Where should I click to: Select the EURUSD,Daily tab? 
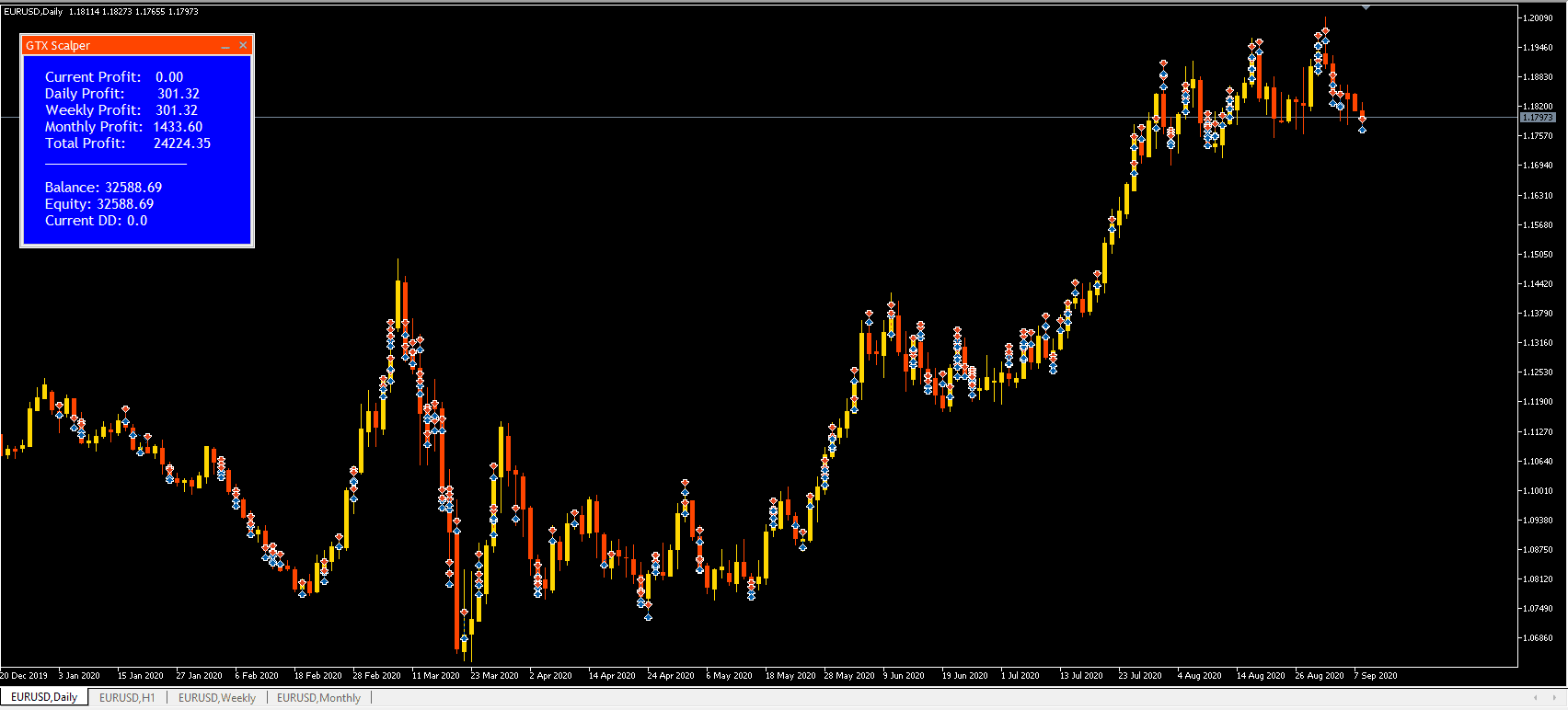pyautogui.click(x=44, y=697)
